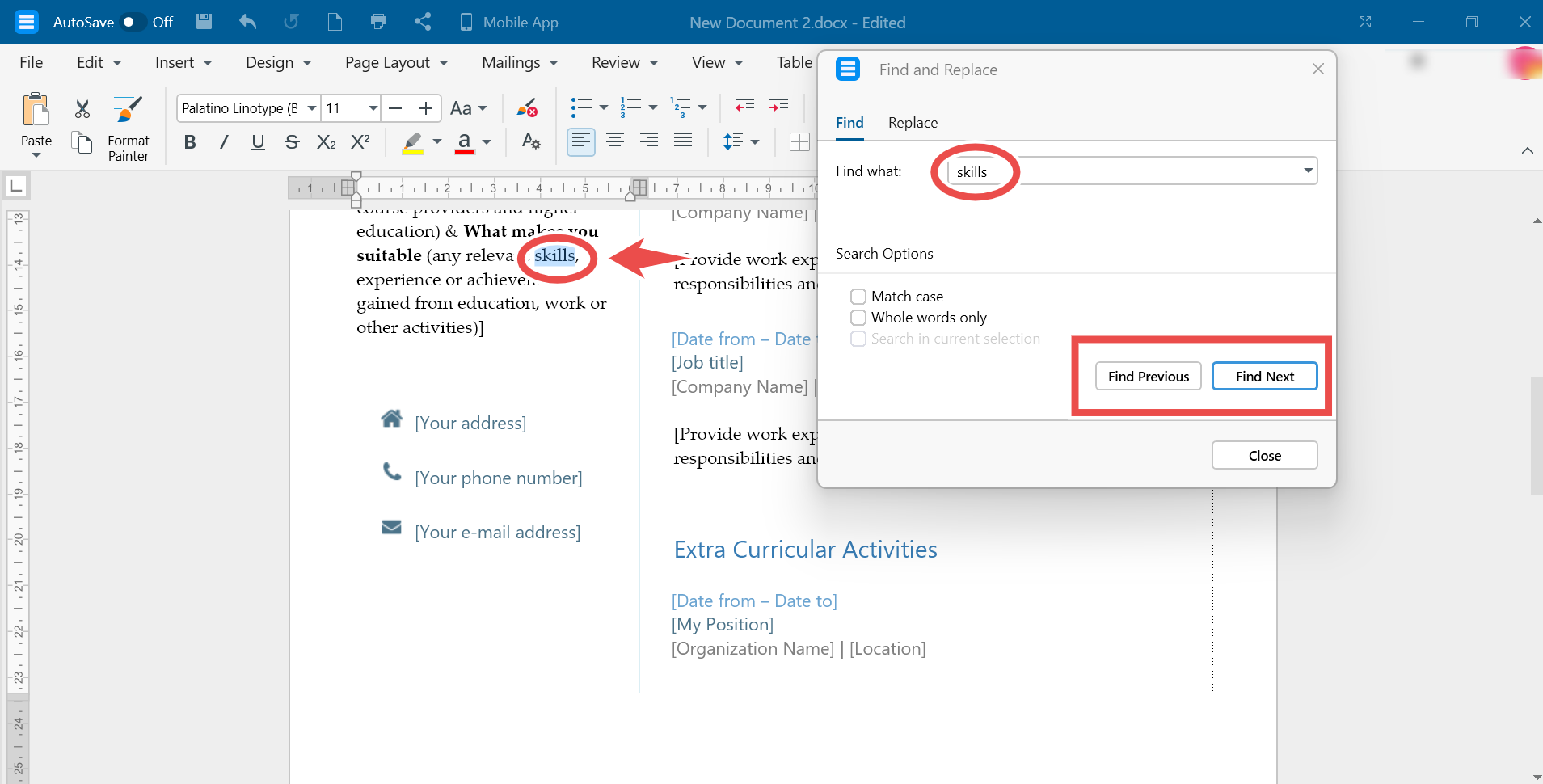Expand font color dropdown arrow
Viewport: 1543px width, 784px height.
click(x=487, y=142)
